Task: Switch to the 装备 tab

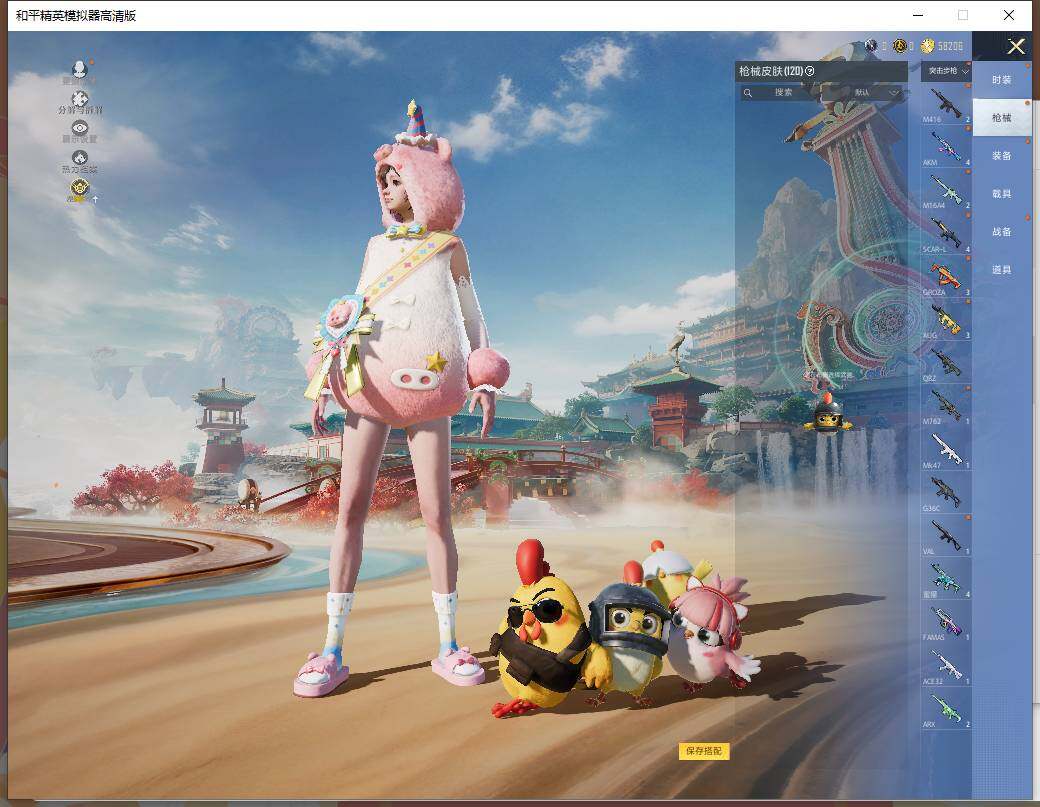Action: pyautogui.click(x=1001, y=156)
